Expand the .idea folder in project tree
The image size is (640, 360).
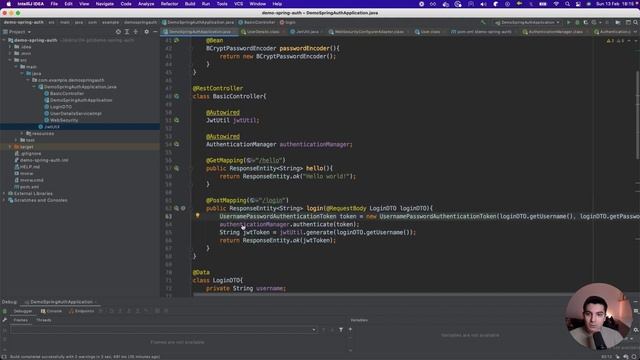point(10,47)
